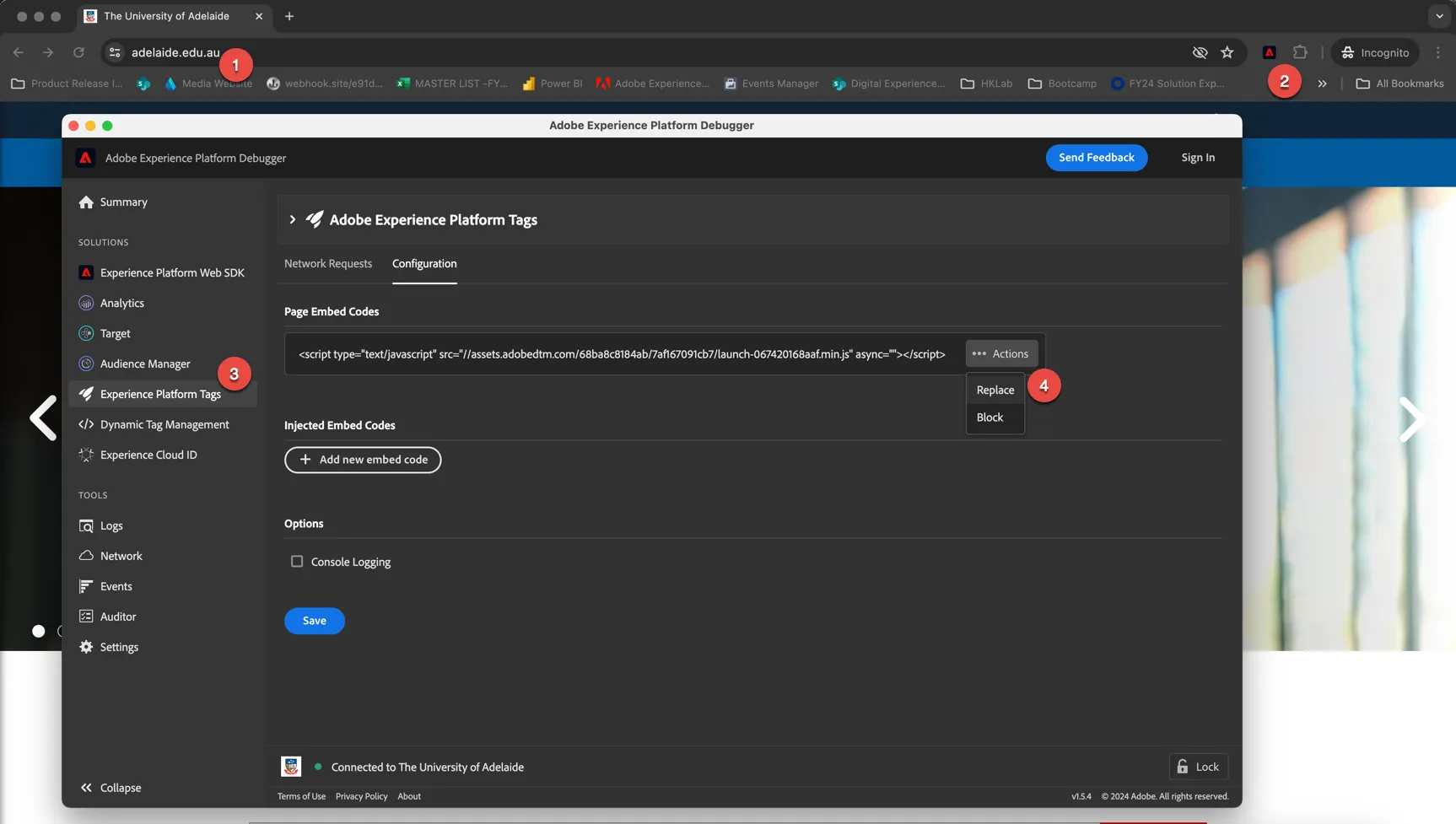Open the Settings gear icon
Screen dimensions: 1456x824
click(x=86, y=648)
